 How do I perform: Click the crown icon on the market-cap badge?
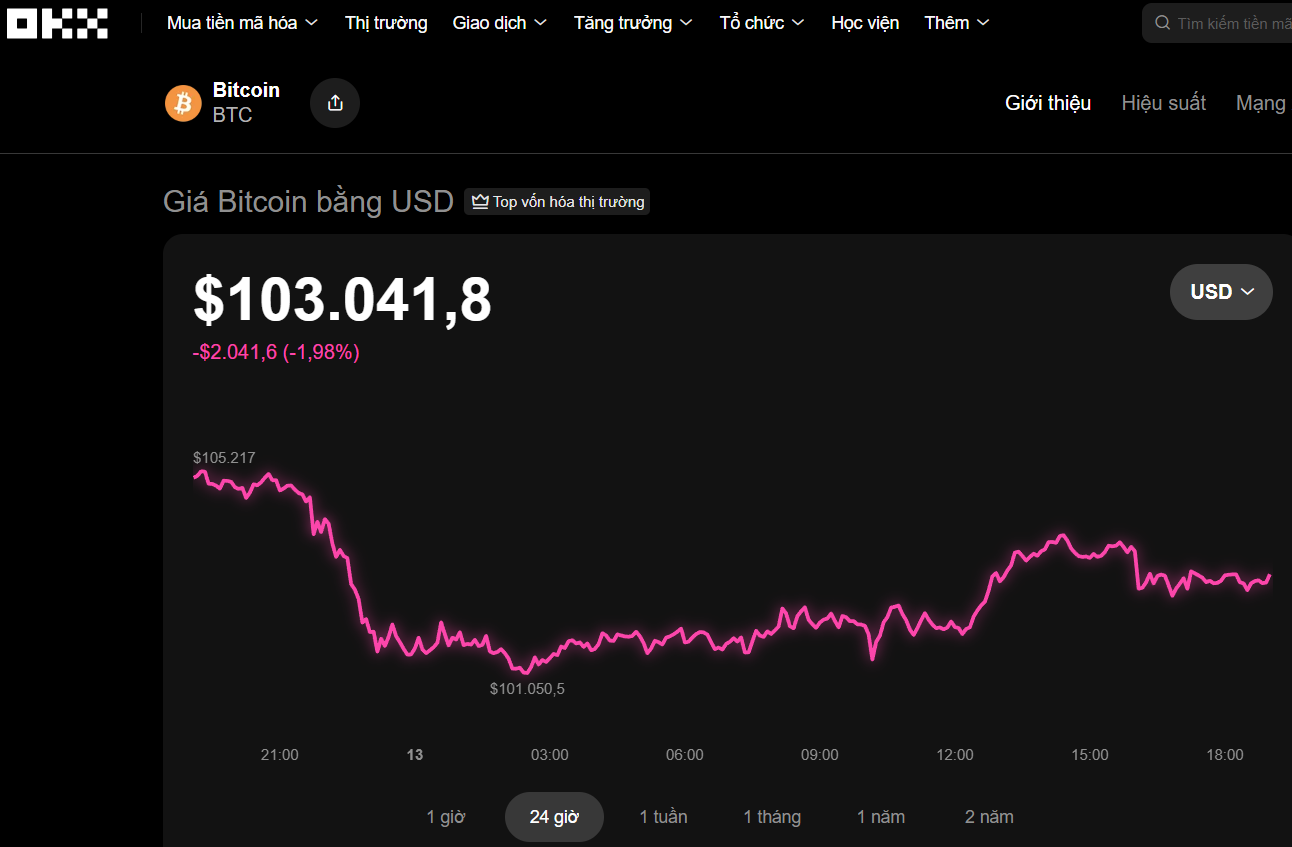[480, 201]
